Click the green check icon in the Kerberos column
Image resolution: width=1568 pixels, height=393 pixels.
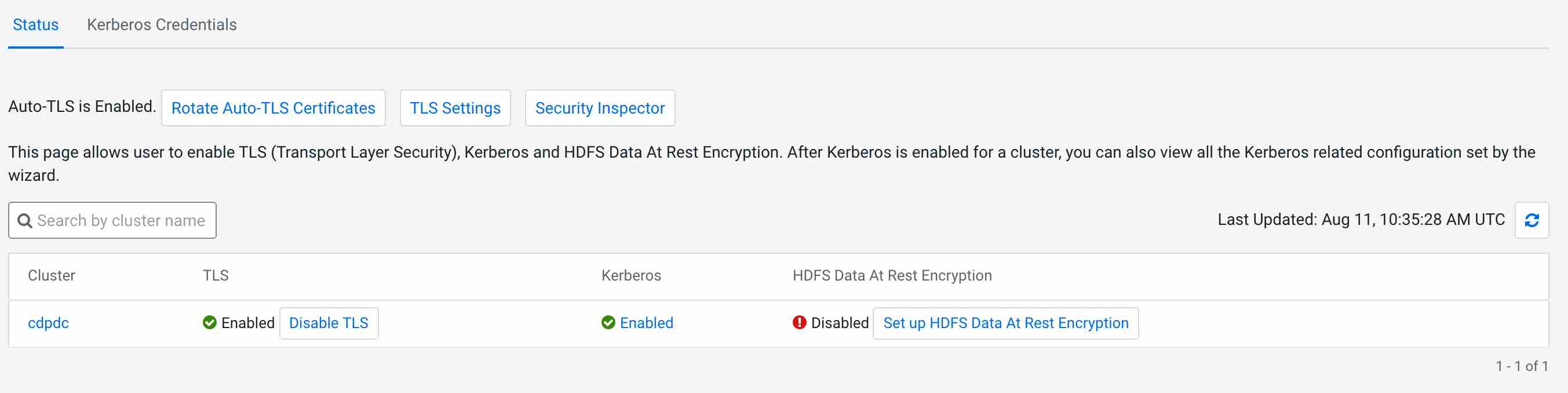pos(607,322)
